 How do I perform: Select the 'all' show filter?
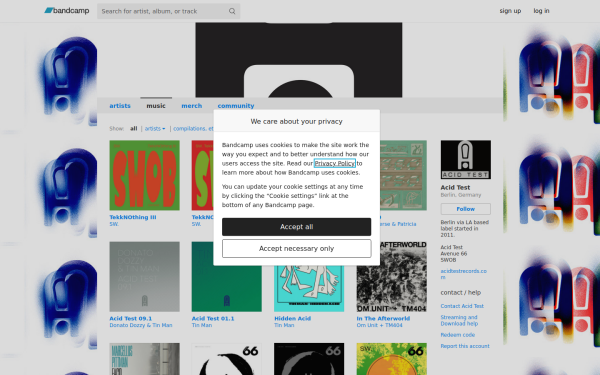(133, 129)
